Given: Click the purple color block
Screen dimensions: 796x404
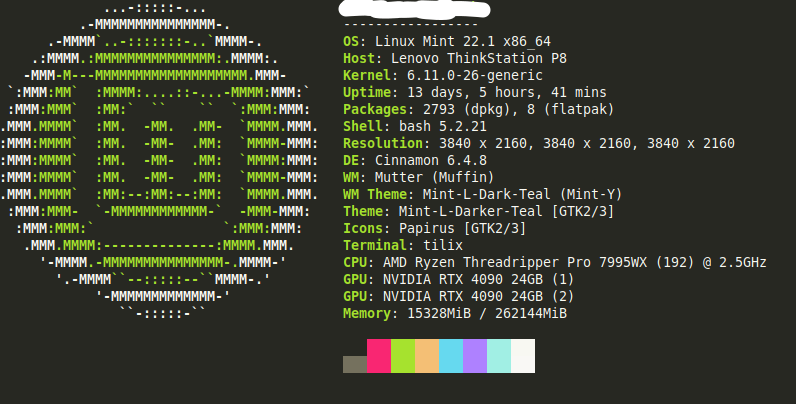Looking at the screenshot, I should click(x=475, y=356).
